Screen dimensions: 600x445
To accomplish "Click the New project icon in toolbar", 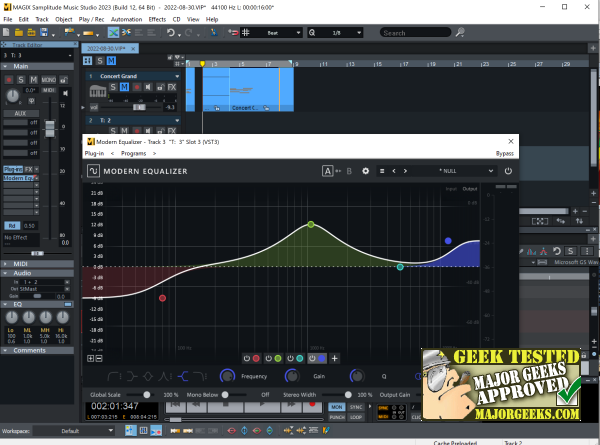I will [x=7, y=33].
